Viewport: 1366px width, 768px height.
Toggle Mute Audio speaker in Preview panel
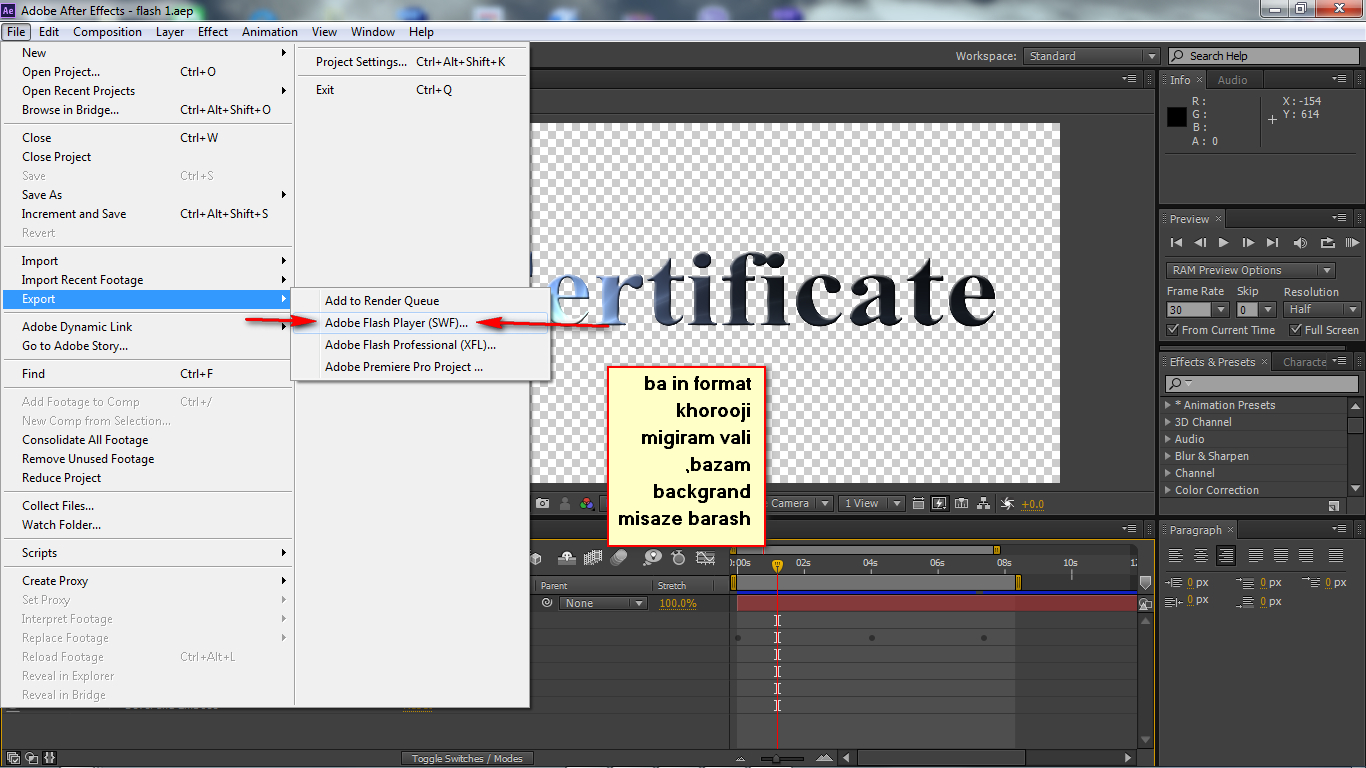[1300, 243]
